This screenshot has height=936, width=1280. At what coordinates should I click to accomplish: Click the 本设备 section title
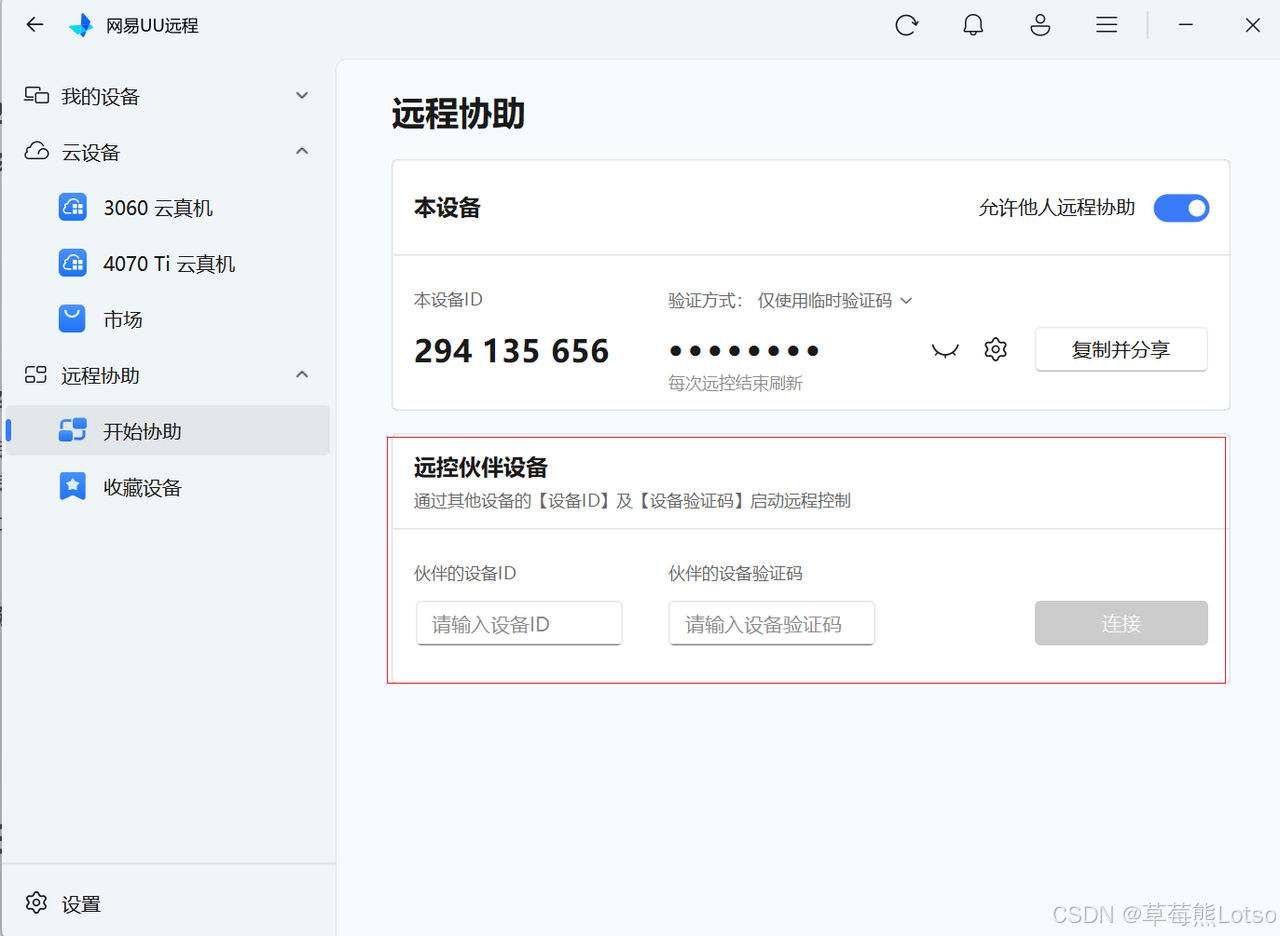tap(447, 207)
